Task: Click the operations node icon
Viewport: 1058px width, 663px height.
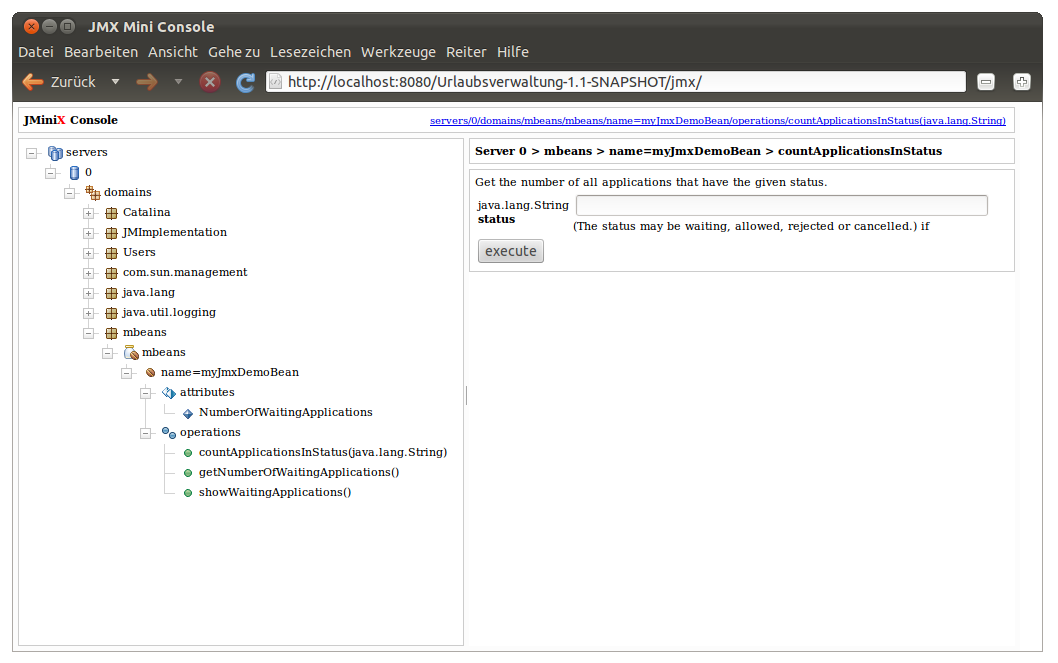Action: click(x=169, y=433)
